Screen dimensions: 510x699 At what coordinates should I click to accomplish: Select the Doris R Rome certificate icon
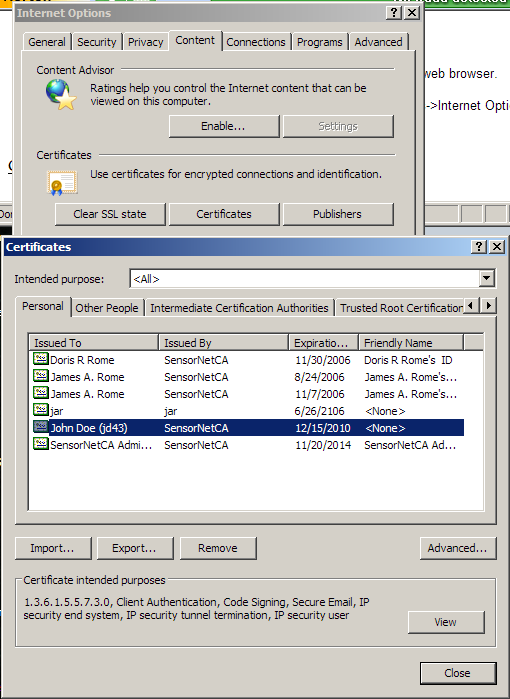[x=41, y=359]
